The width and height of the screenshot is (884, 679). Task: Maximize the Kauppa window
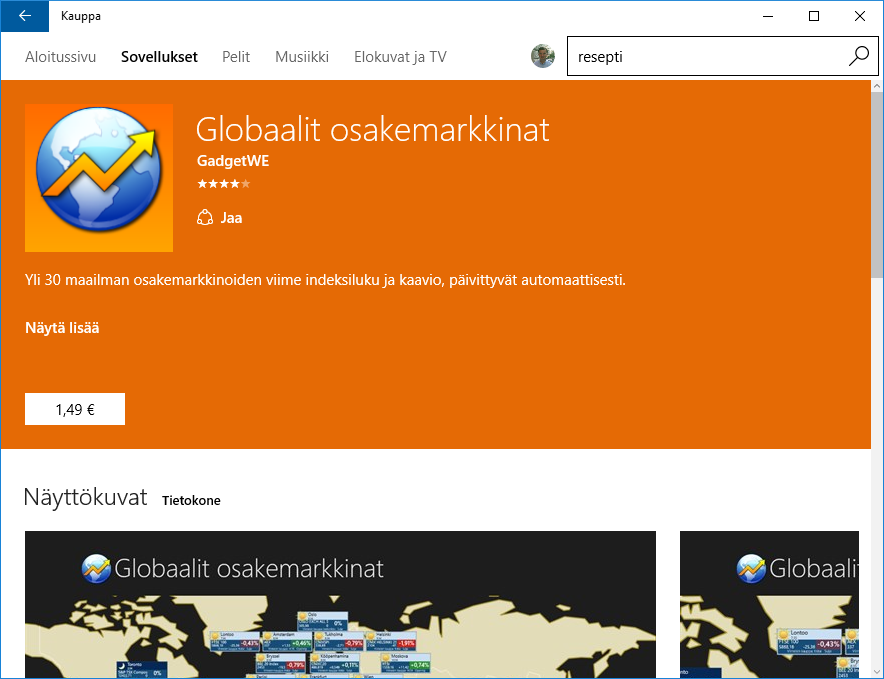[814, 16]
